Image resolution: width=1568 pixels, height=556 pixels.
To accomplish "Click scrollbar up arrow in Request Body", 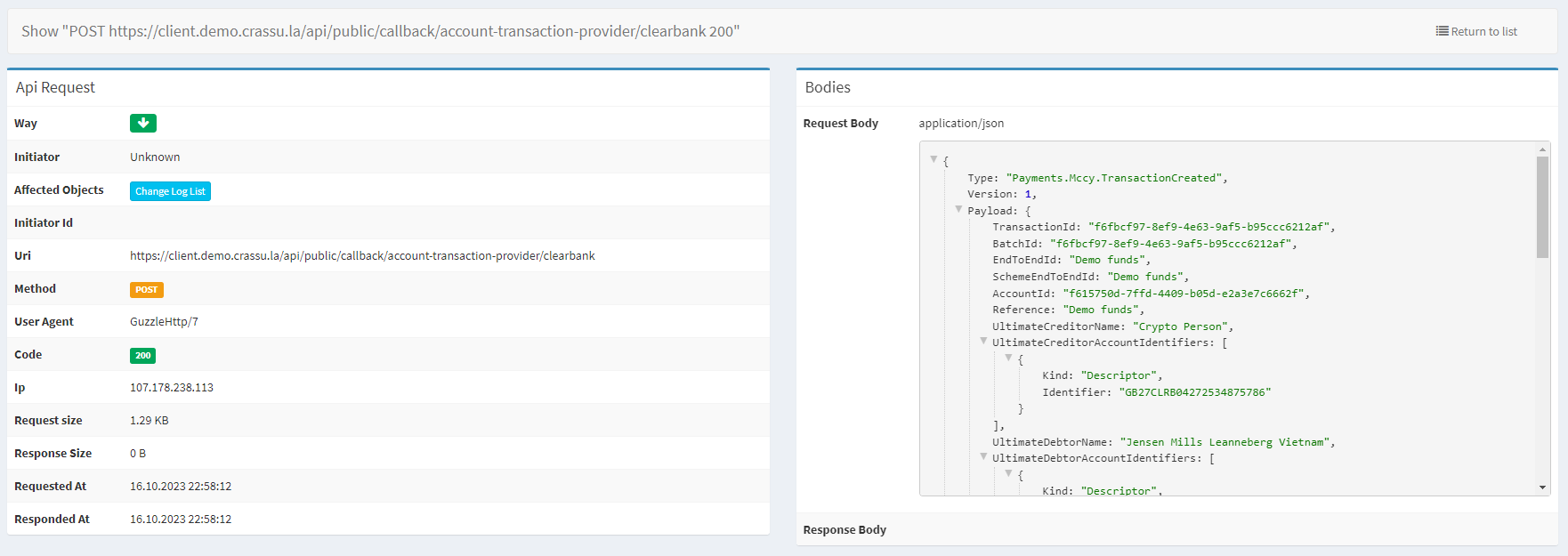I will click(x=1542, y=149).
